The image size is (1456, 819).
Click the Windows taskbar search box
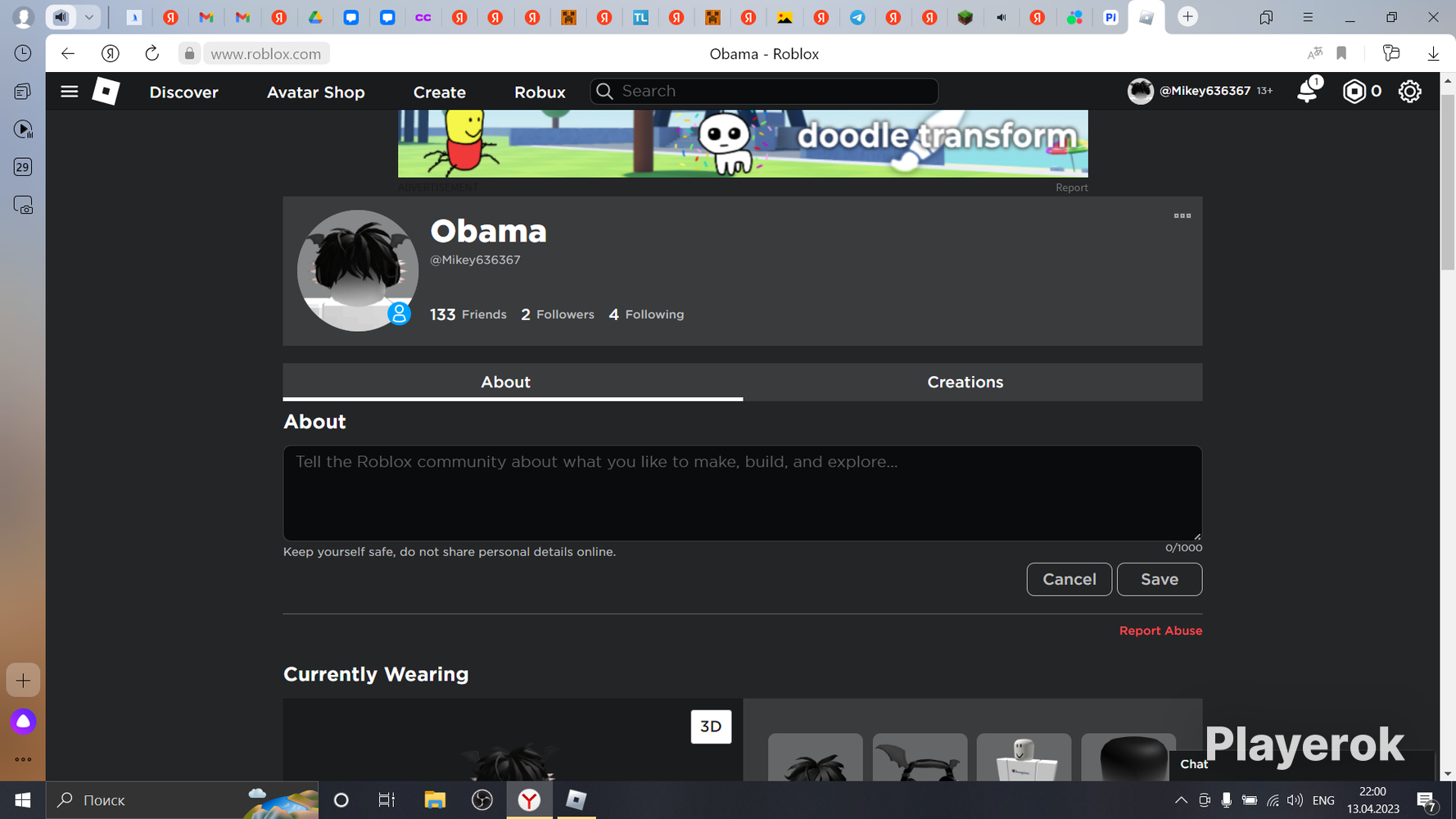(x=182, y=800)
